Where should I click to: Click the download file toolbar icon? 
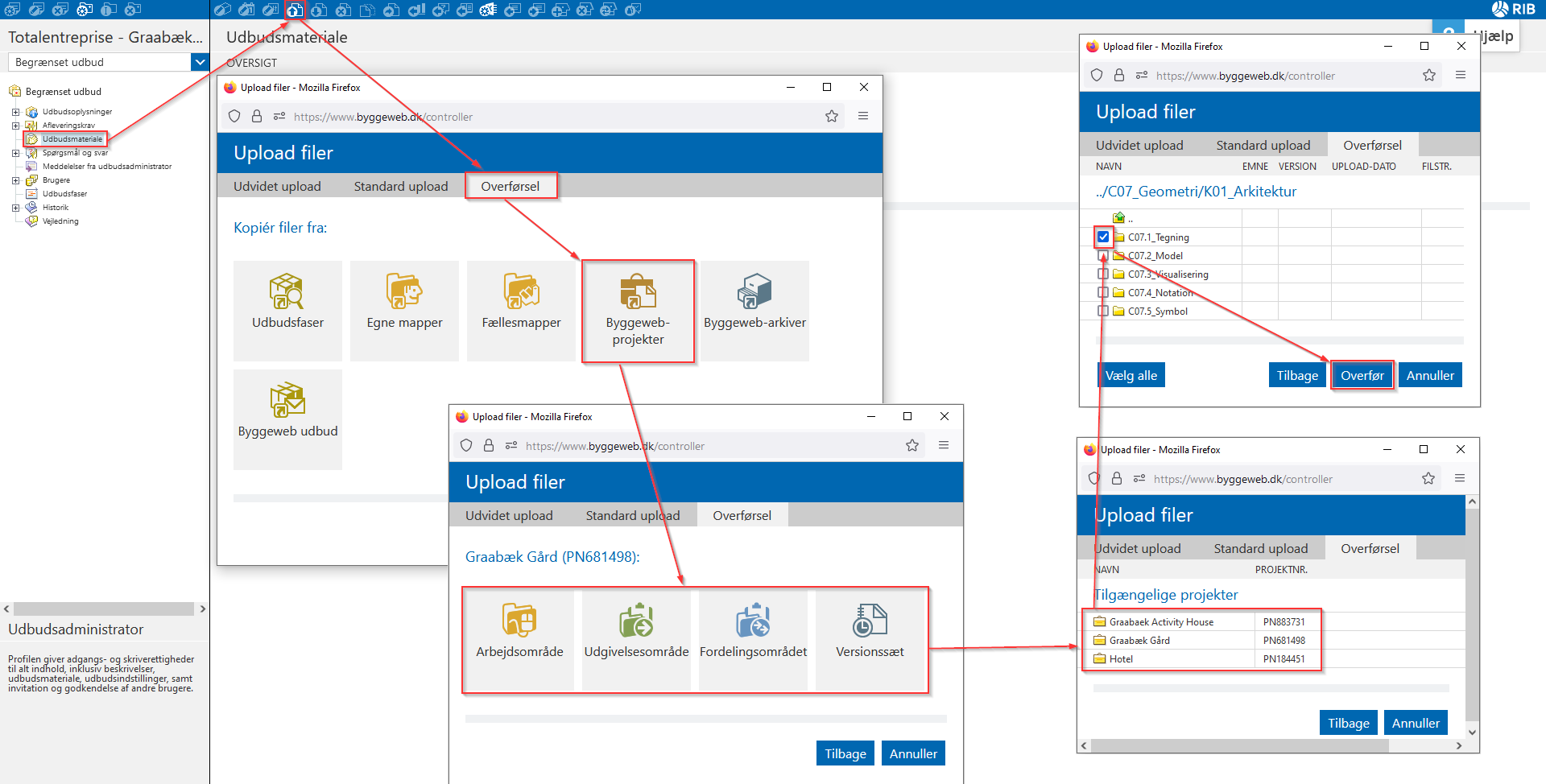(x=320, y=10)
